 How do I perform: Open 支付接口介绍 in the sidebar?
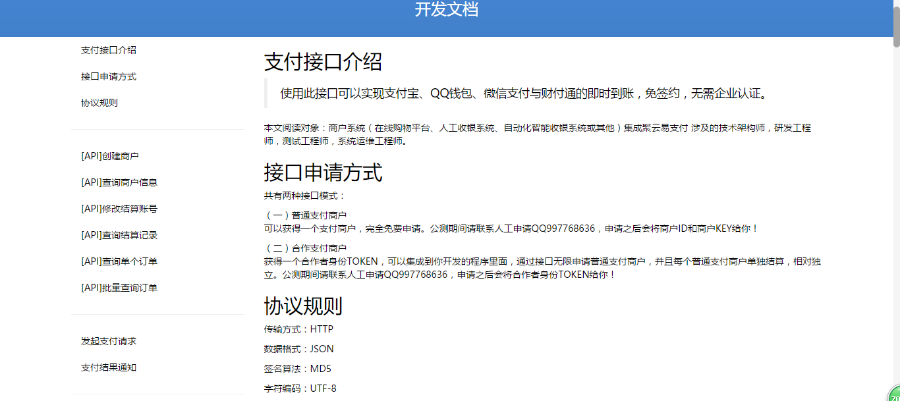click(x=109, y=50)
